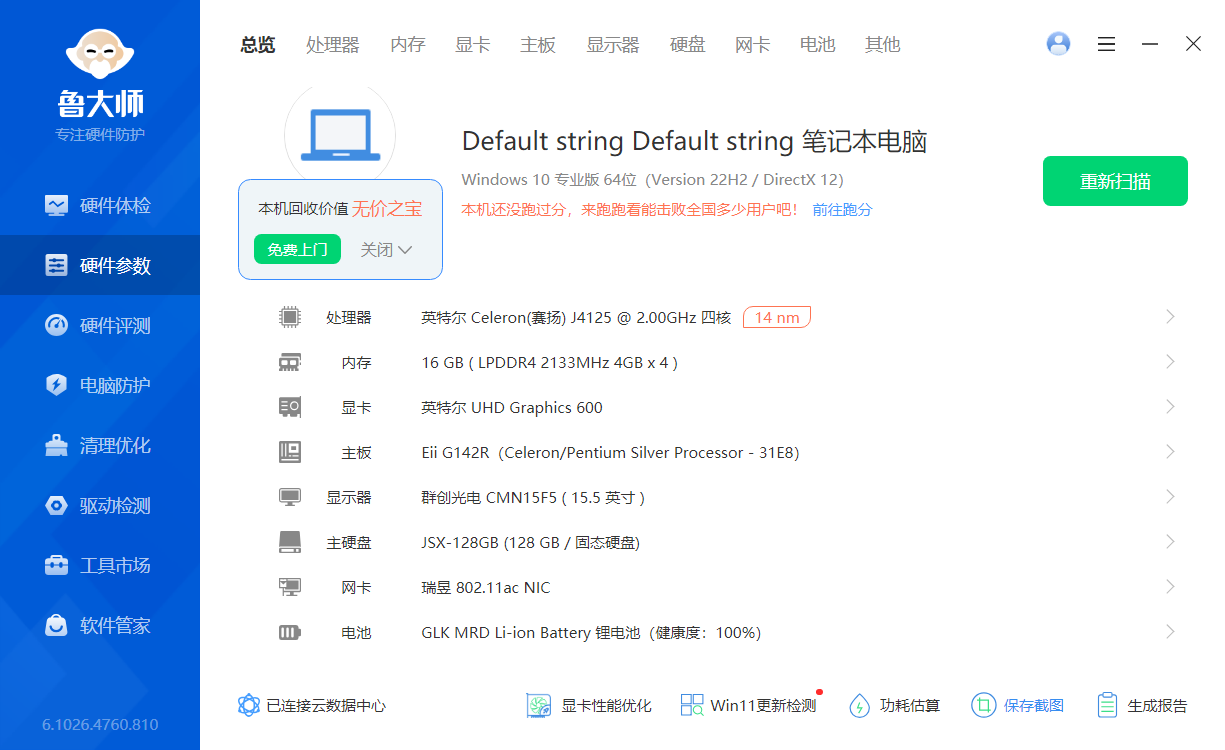Image resolution: width=1225 pixels, height=750 pixels.
Task: Click the Celeron J4125 processor text
Action: coord(576,317)
